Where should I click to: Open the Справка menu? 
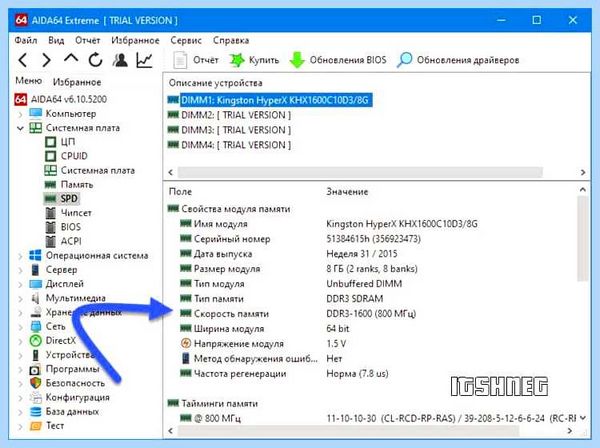pyautogui.click(x=231, y=40)
